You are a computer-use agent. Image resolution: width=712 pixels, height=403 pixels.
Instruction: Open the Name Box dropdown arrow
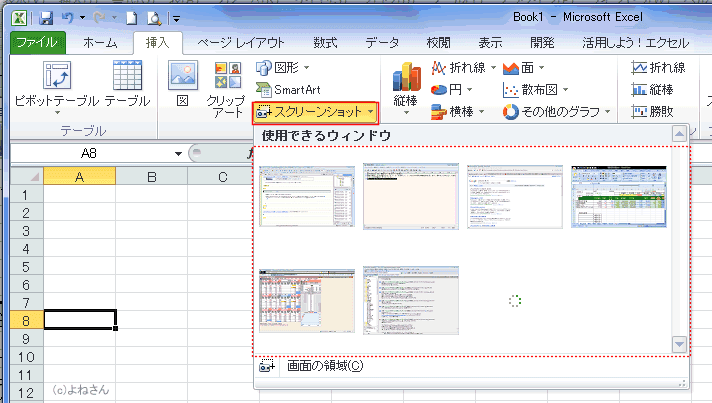point(178,154)
